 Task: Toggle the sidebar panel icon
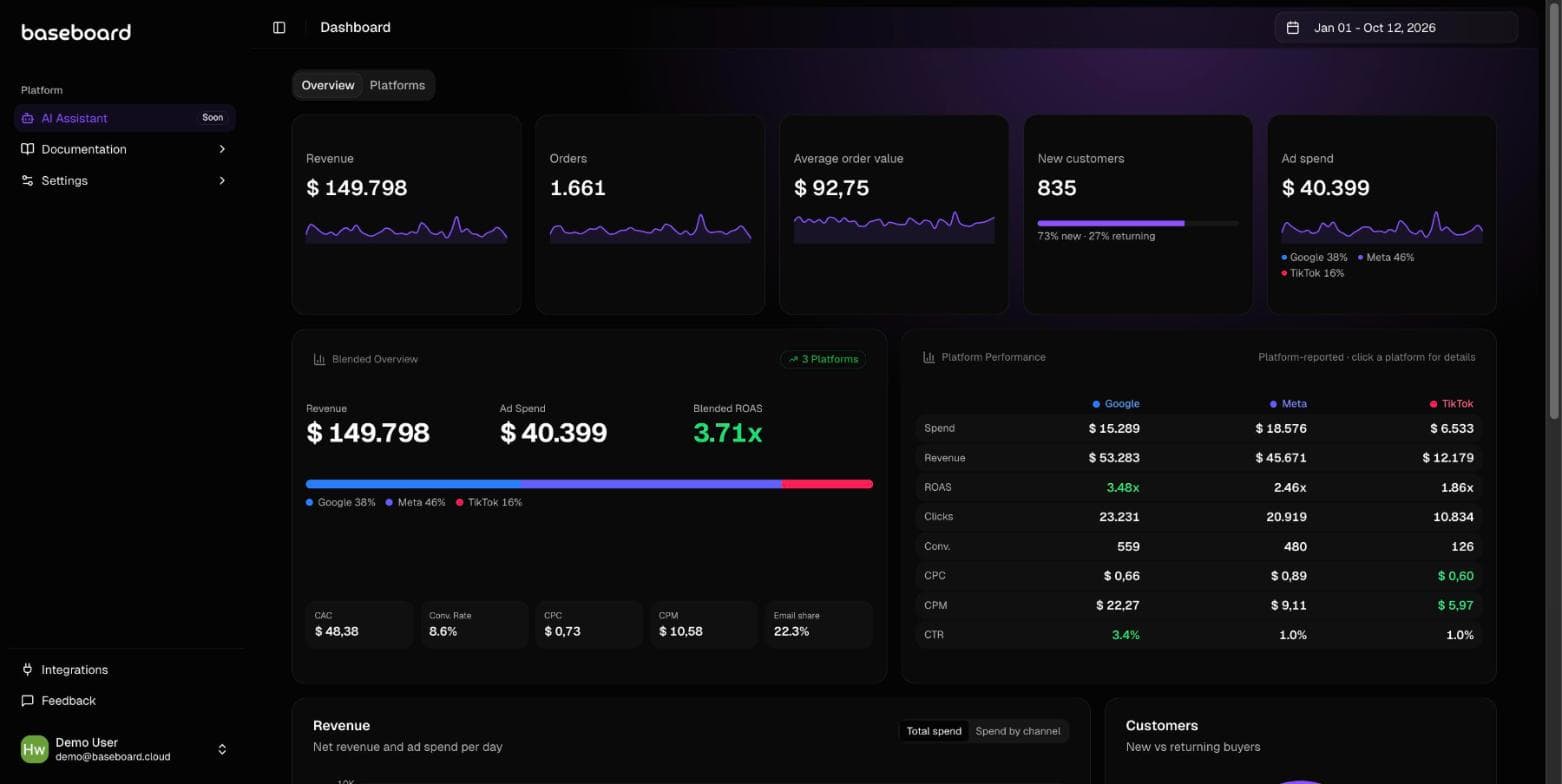click(x=279, y=28)
